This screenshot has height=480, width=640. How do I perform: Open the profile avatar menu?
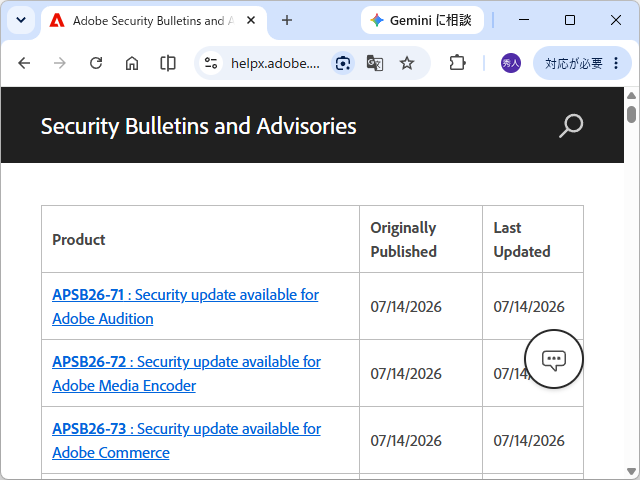click(x=511, y=63)
